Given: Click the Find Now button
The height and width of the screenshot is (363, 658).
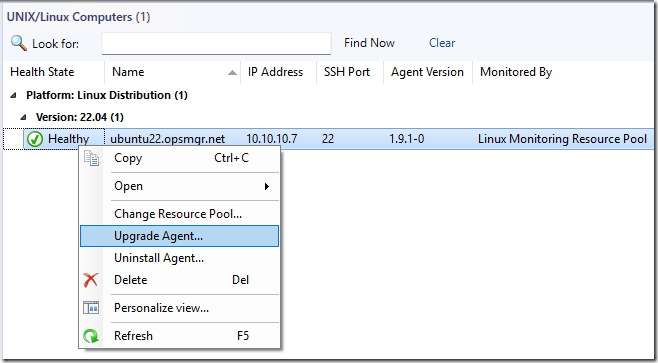Looking at the screenshot, I should pos(369,43).
